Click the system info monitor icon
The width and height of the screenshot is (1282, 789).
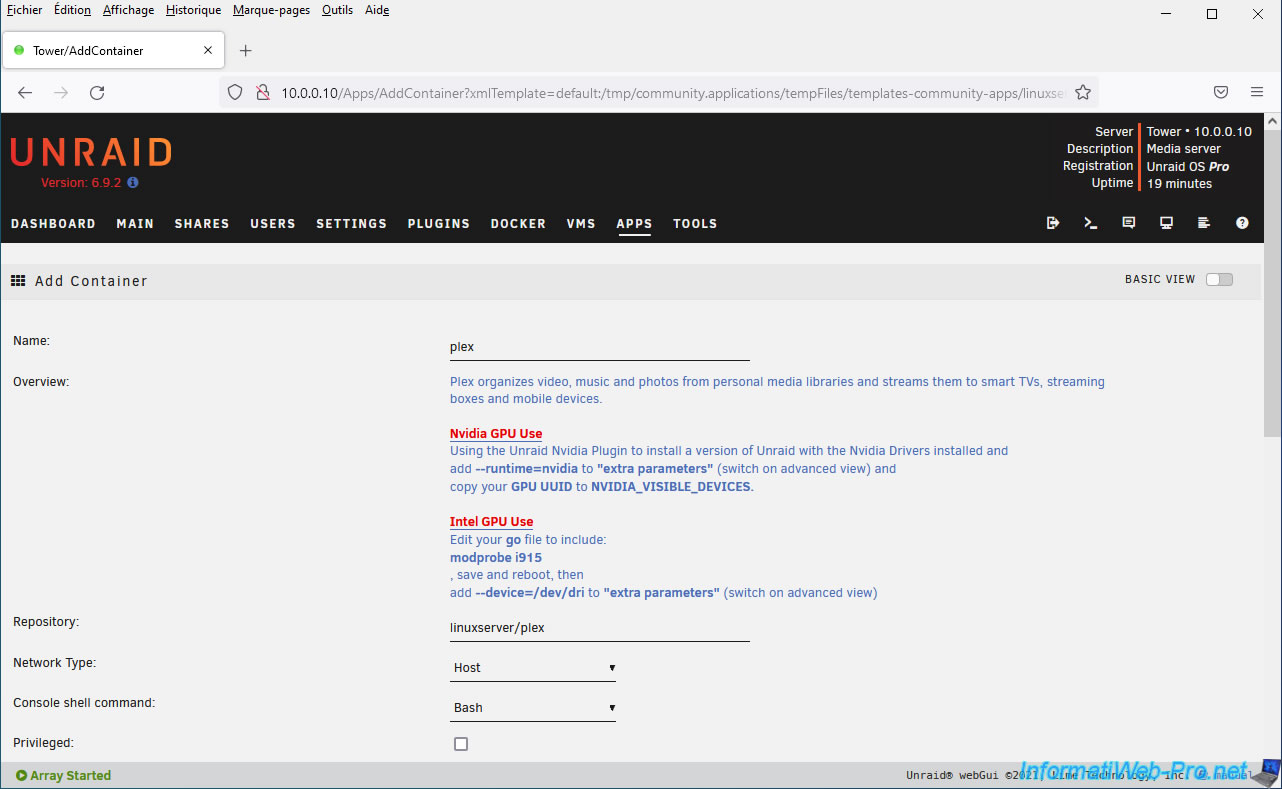1166,223
